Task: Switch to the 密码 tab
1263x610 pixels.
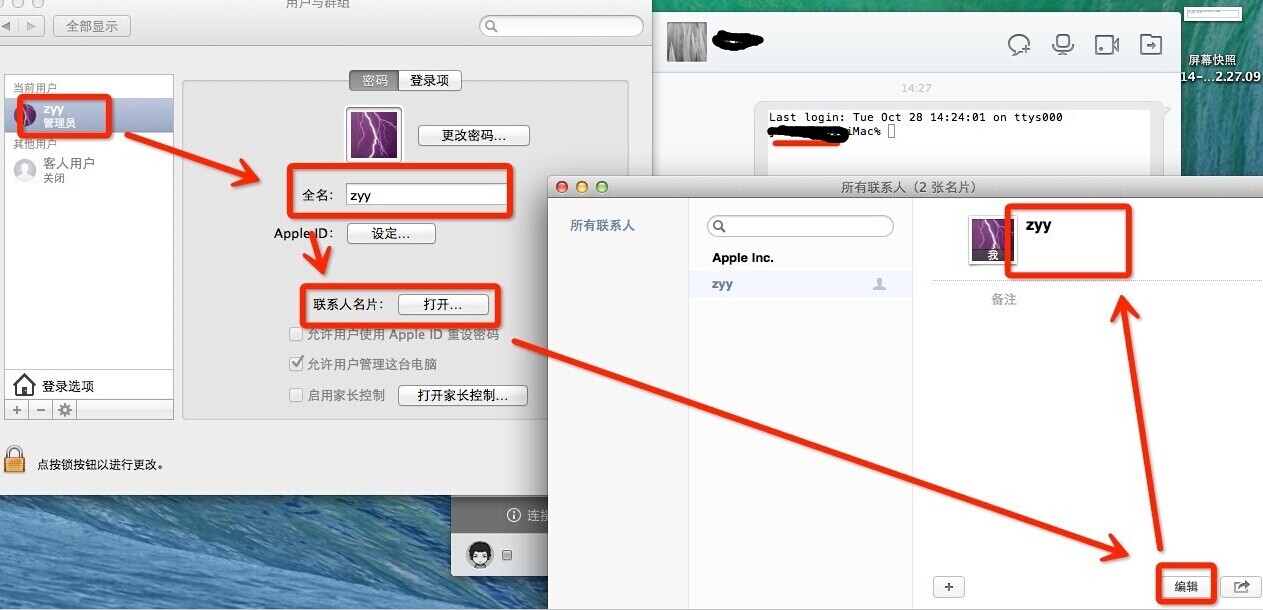Action: tap(374, 81)
